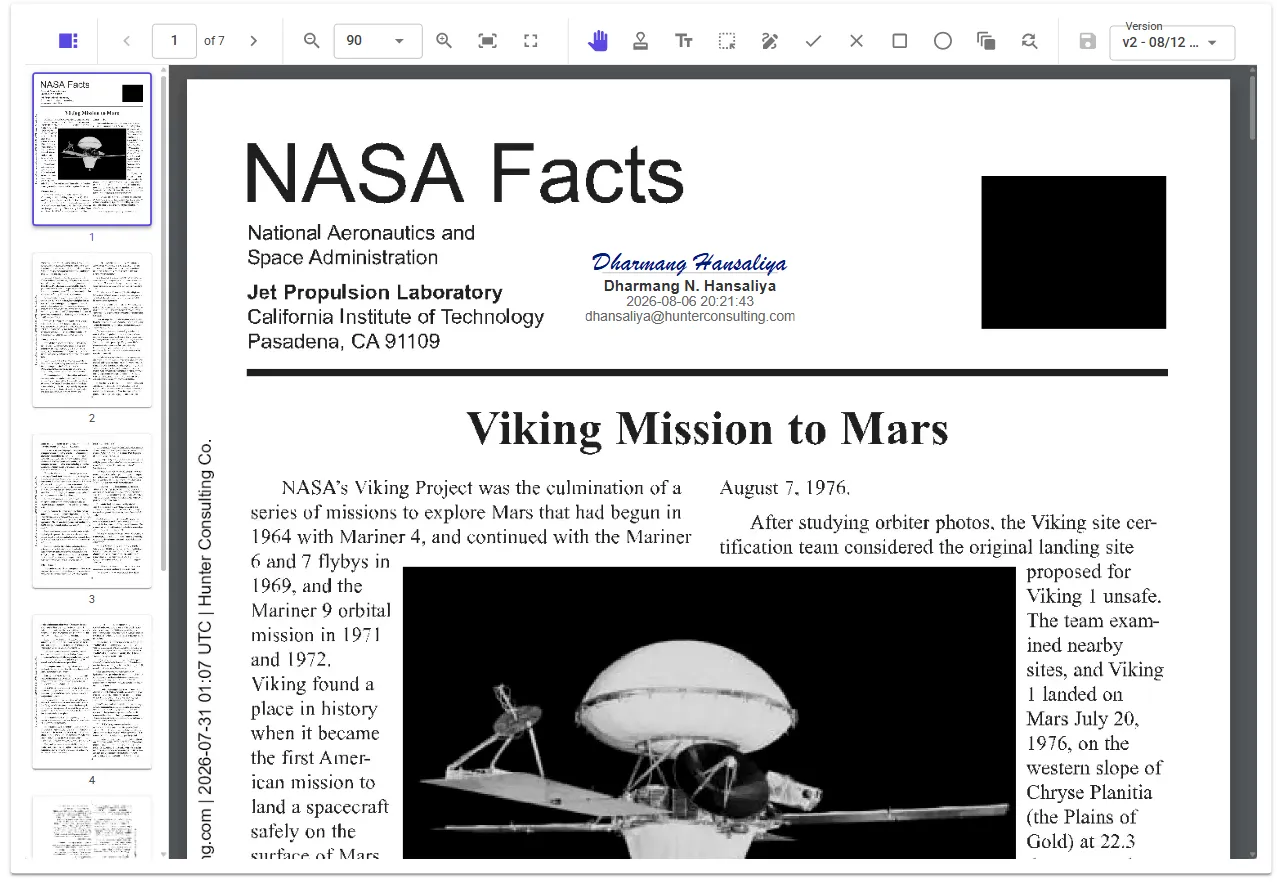Click the zoom out magnifier

point(312,41)
